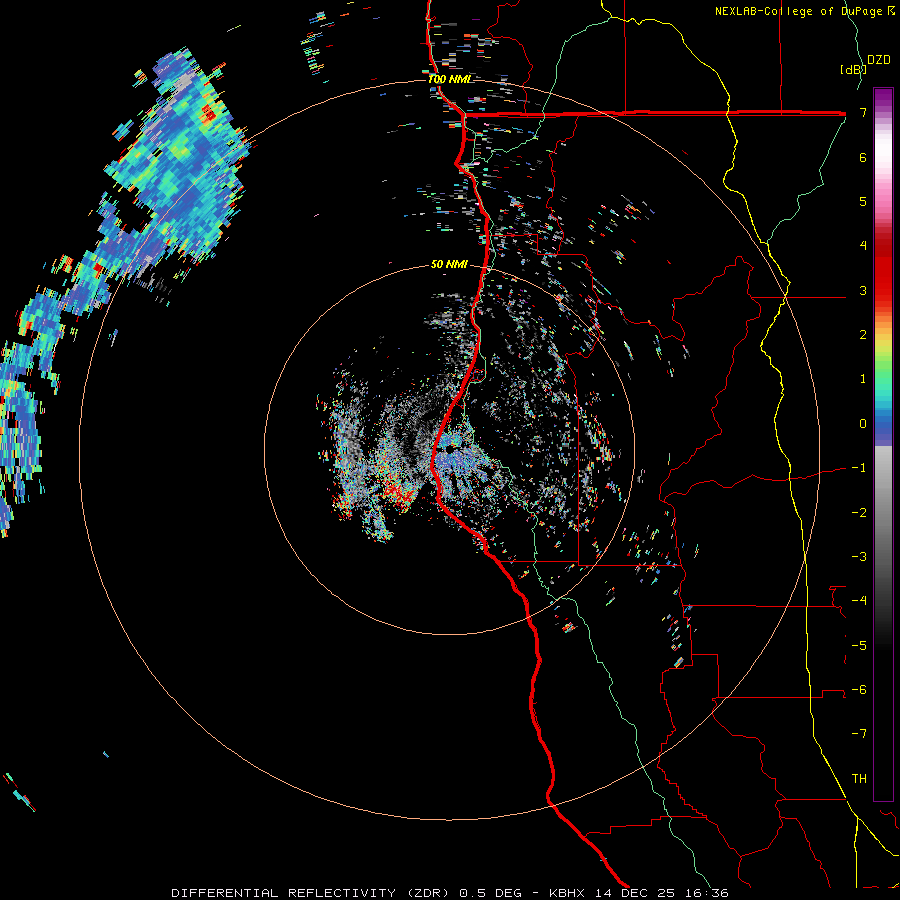Screen dimensions: 900x900
Task: Click the DZD legend title
Action: (879, 60)
